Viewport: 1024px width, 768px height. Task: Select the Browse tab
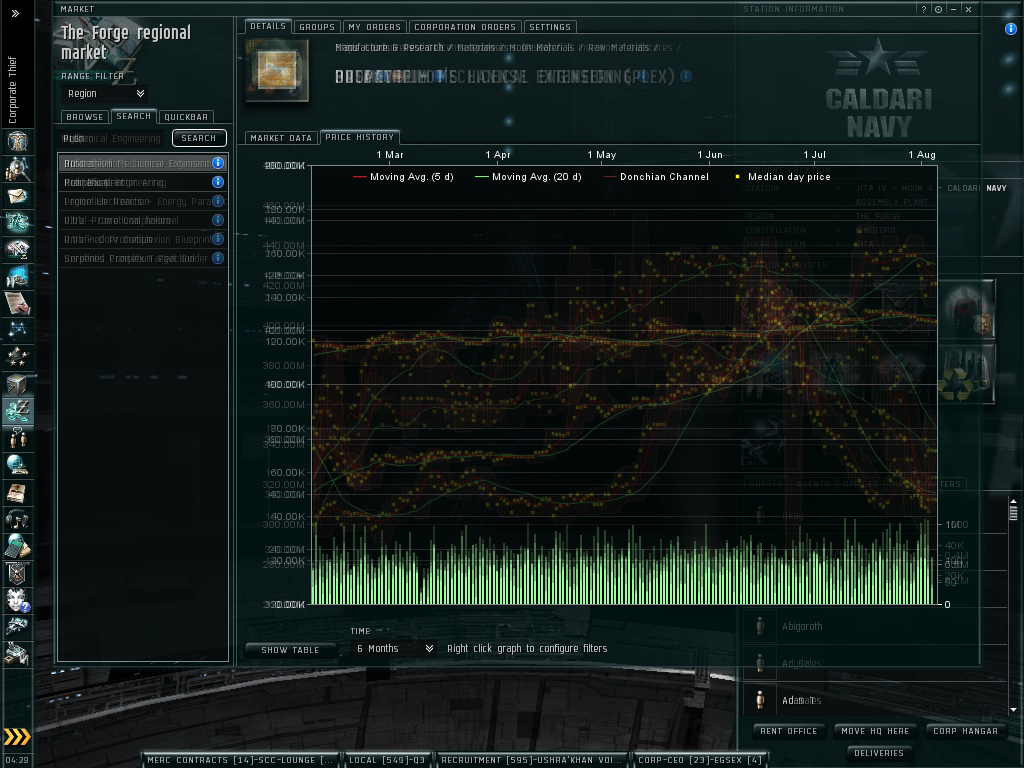click(x=85, y=117)
